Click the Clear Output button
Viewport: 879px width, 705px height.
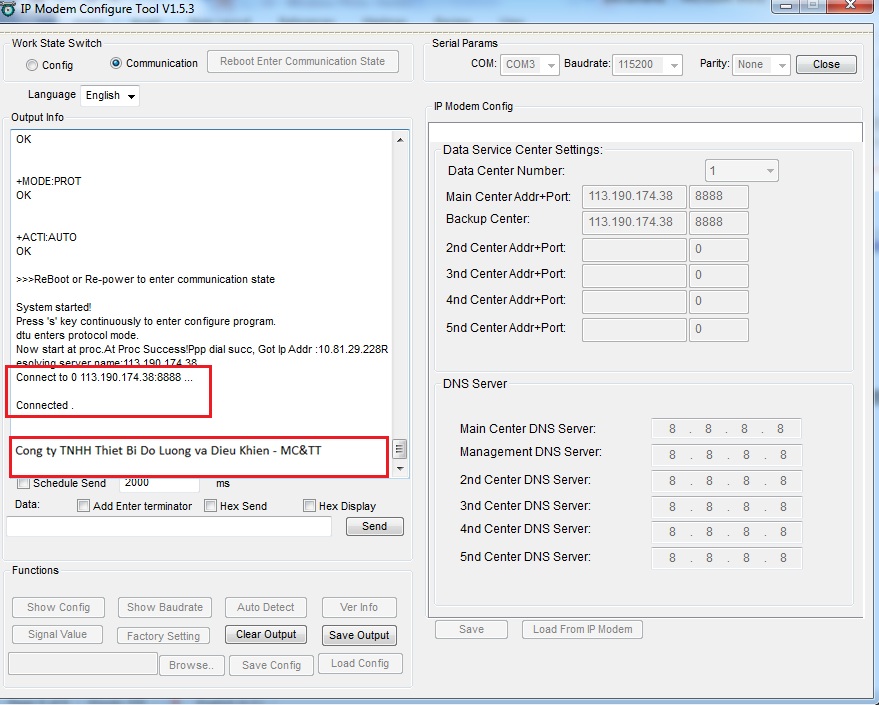[266, 634]
